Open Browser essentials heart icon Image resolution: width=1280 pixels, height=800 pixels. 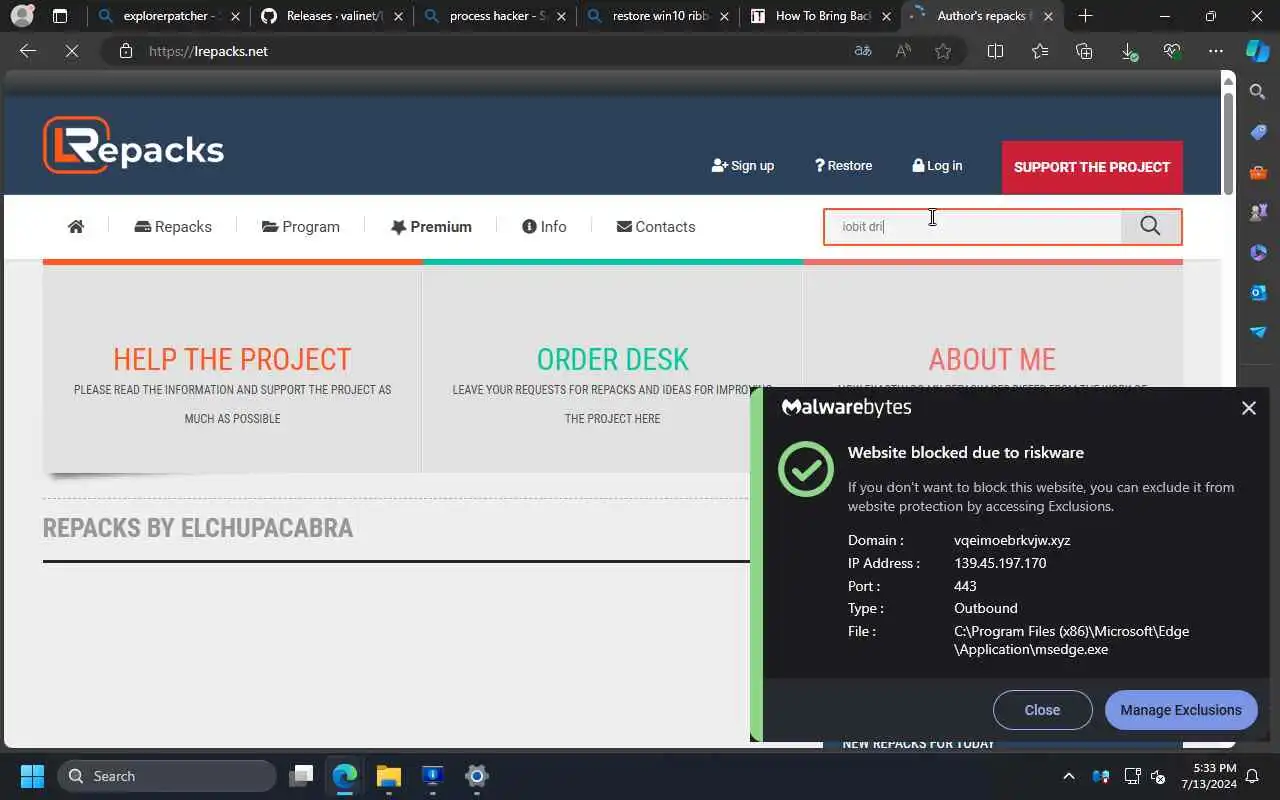click(1172, 51)
